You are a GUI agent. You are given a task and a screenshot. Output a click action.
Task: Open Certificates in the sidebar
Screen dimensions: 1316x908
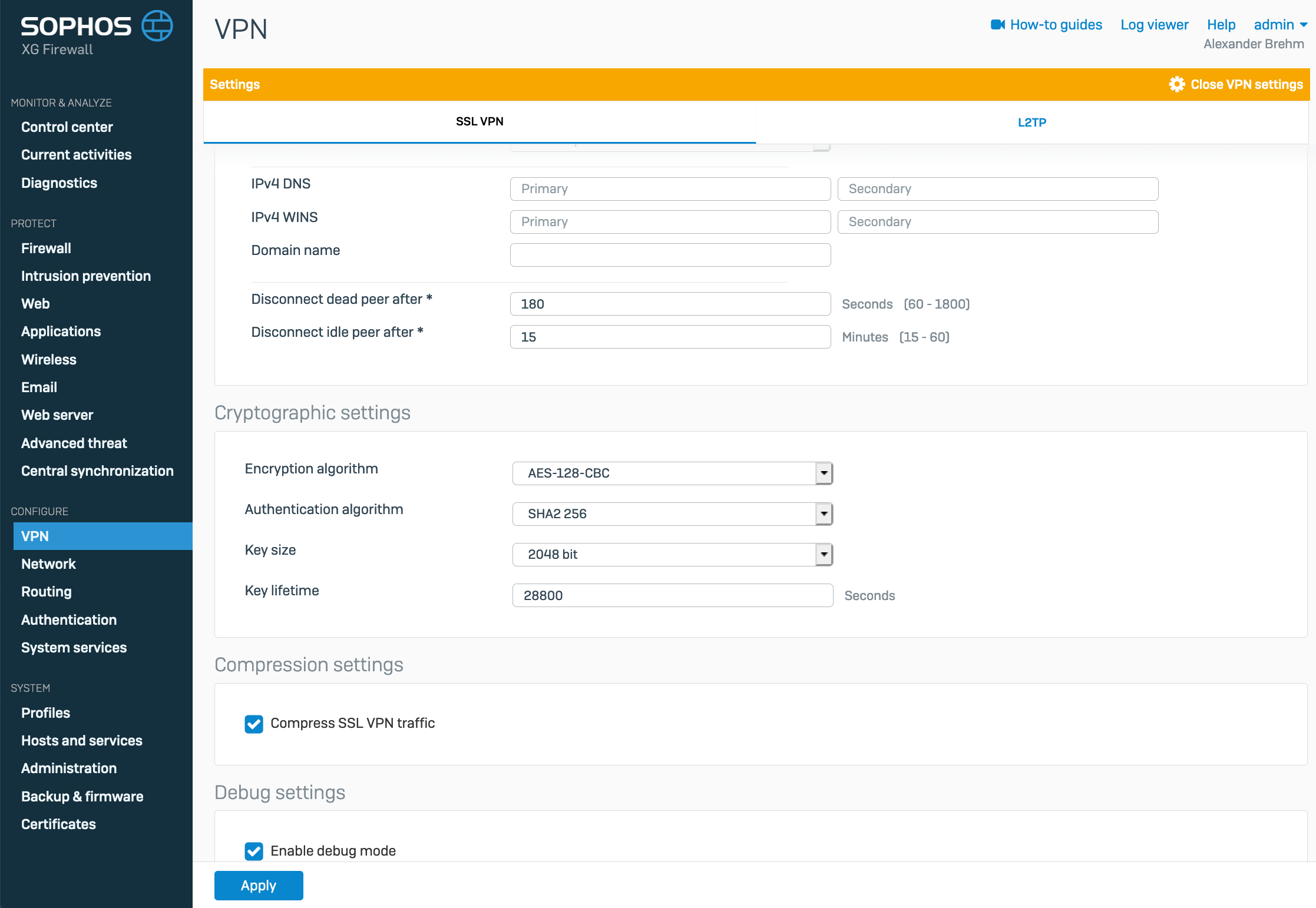58,824
